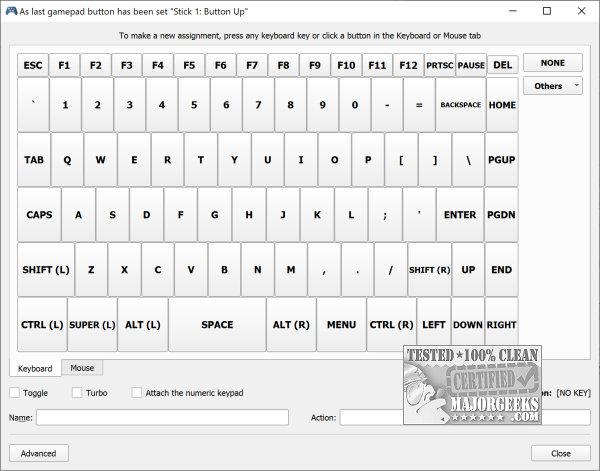Click into the Name text field

162,417
